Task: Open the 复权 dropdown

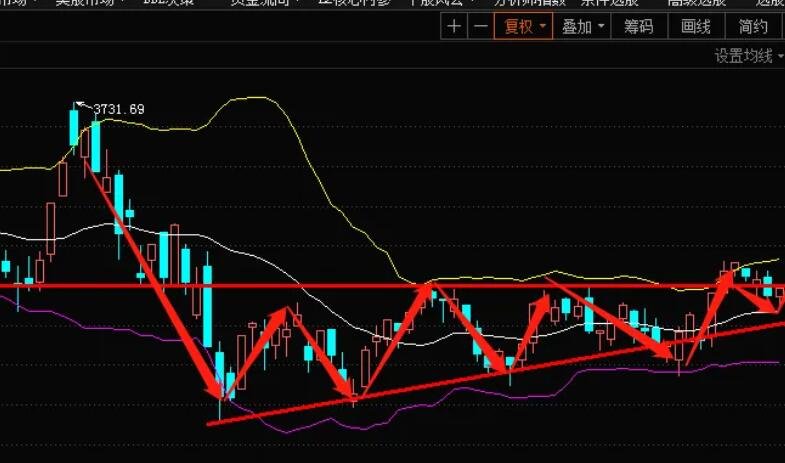Action: tap(523, 26)
